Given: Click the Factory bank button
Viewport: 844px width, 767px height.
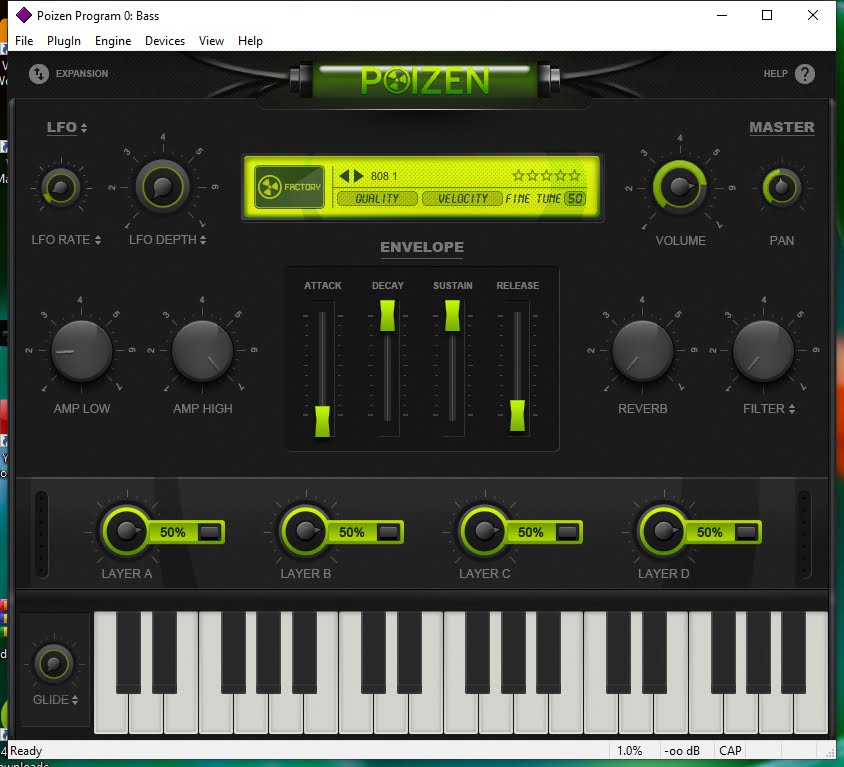Looking at the screenshot, I should (x=289, y=187).
